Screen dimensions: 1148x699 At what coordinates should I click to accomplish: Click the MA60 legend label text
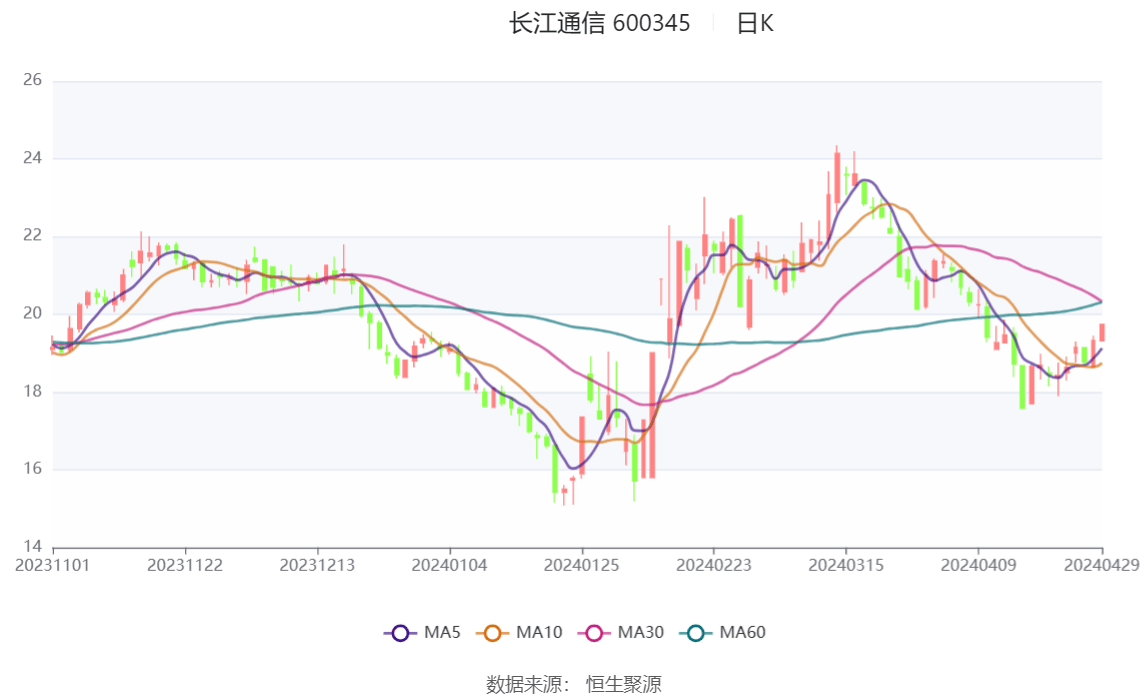click(x=742, y=632)
